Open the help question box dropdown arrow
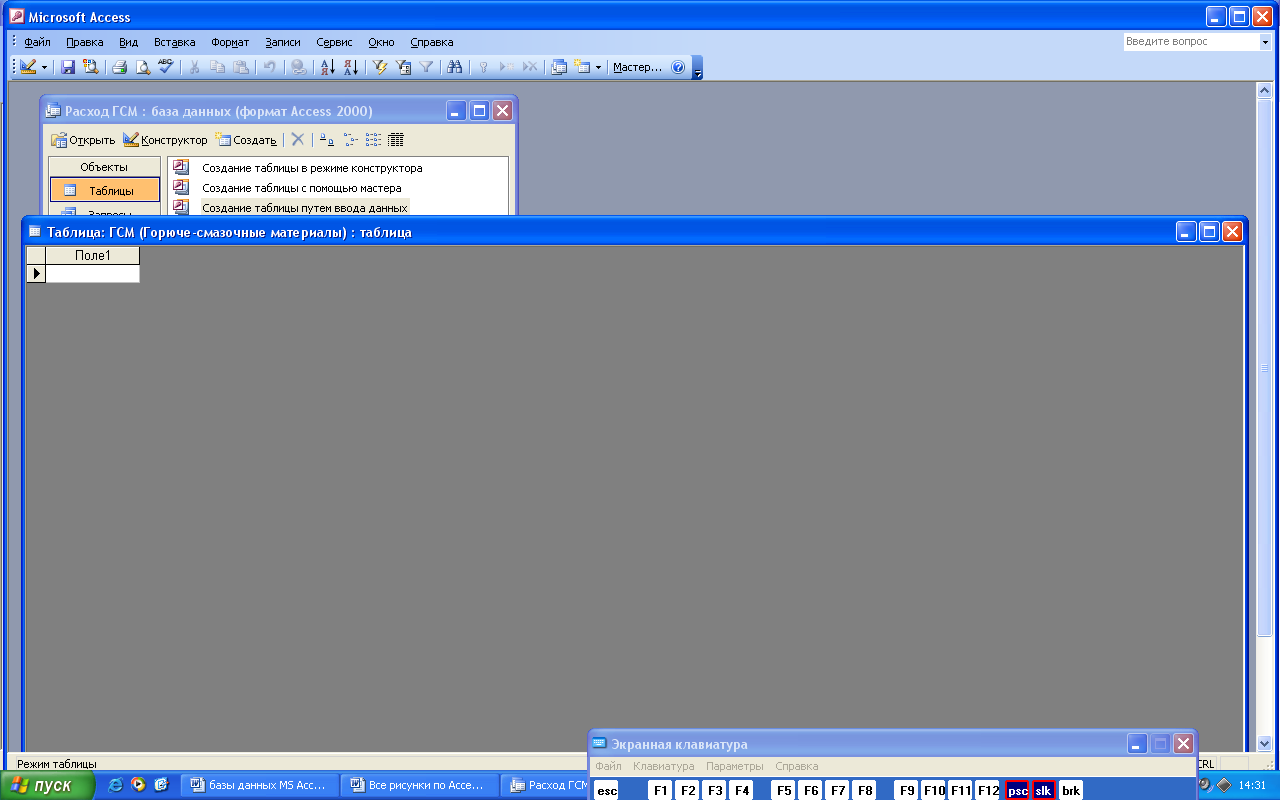Screen dimensions: 1280x800 [x=1264, y=42]
